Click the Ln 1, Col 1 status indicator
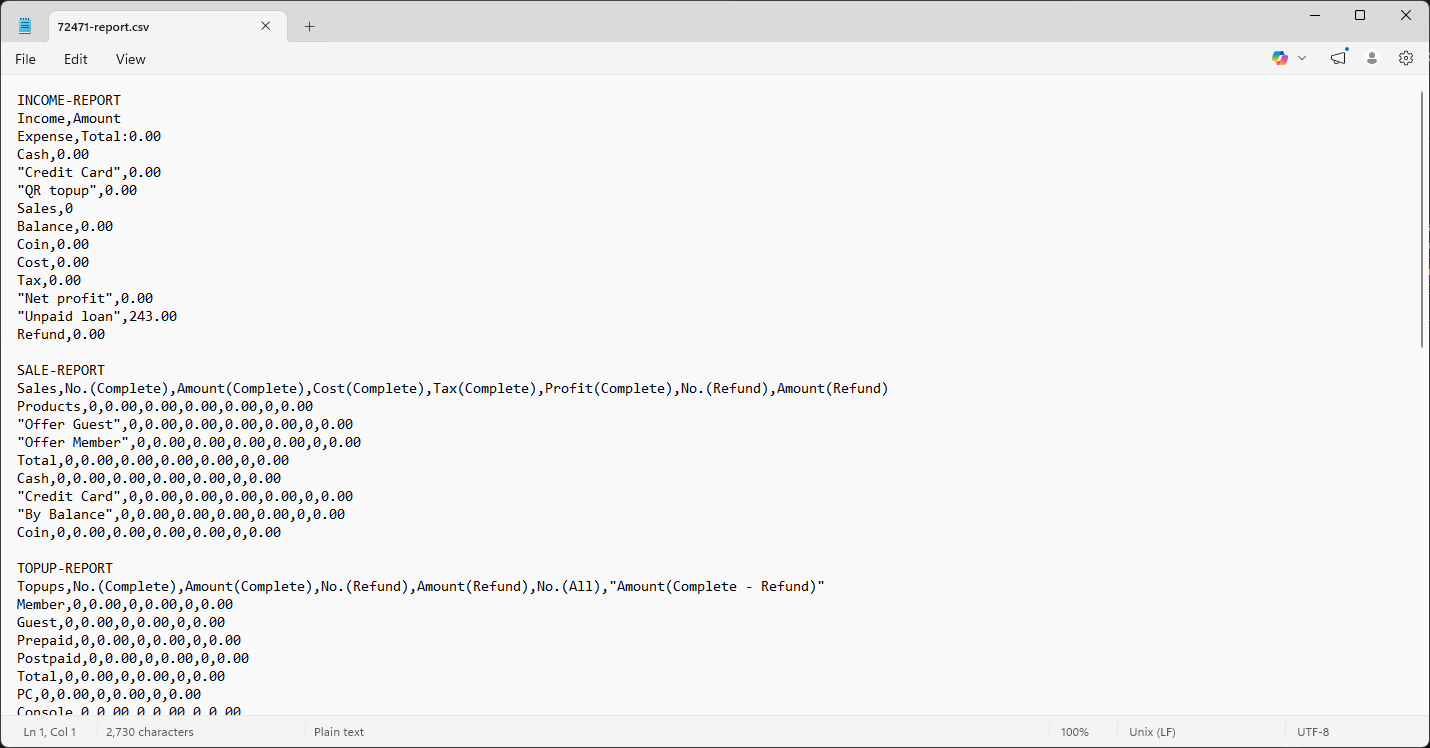 coord(49,732)
